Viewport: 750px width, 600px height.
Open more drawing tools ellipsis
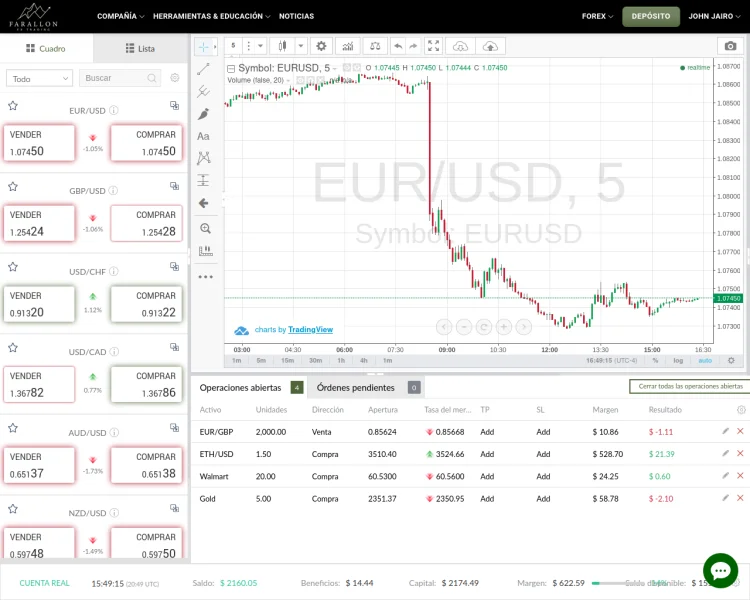click(x=206, y=277)
